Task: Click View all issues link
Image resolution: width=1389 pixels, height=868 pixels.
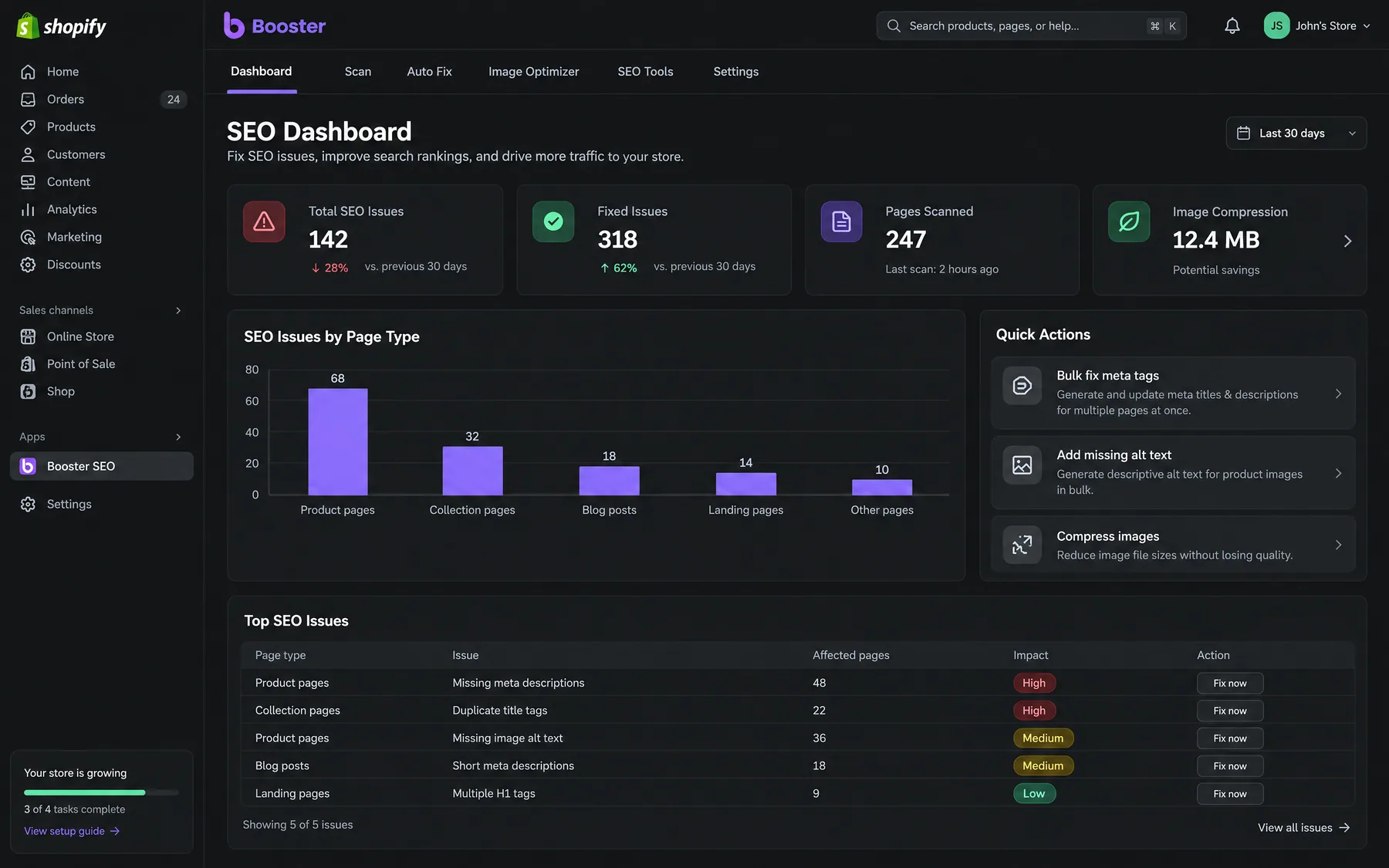Action: 1303,827
